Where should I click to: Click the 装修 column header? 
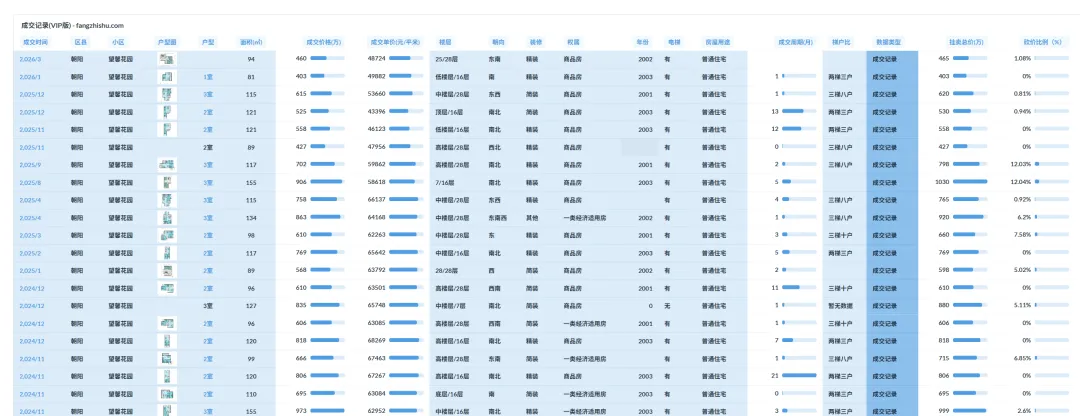click(535, 42)
